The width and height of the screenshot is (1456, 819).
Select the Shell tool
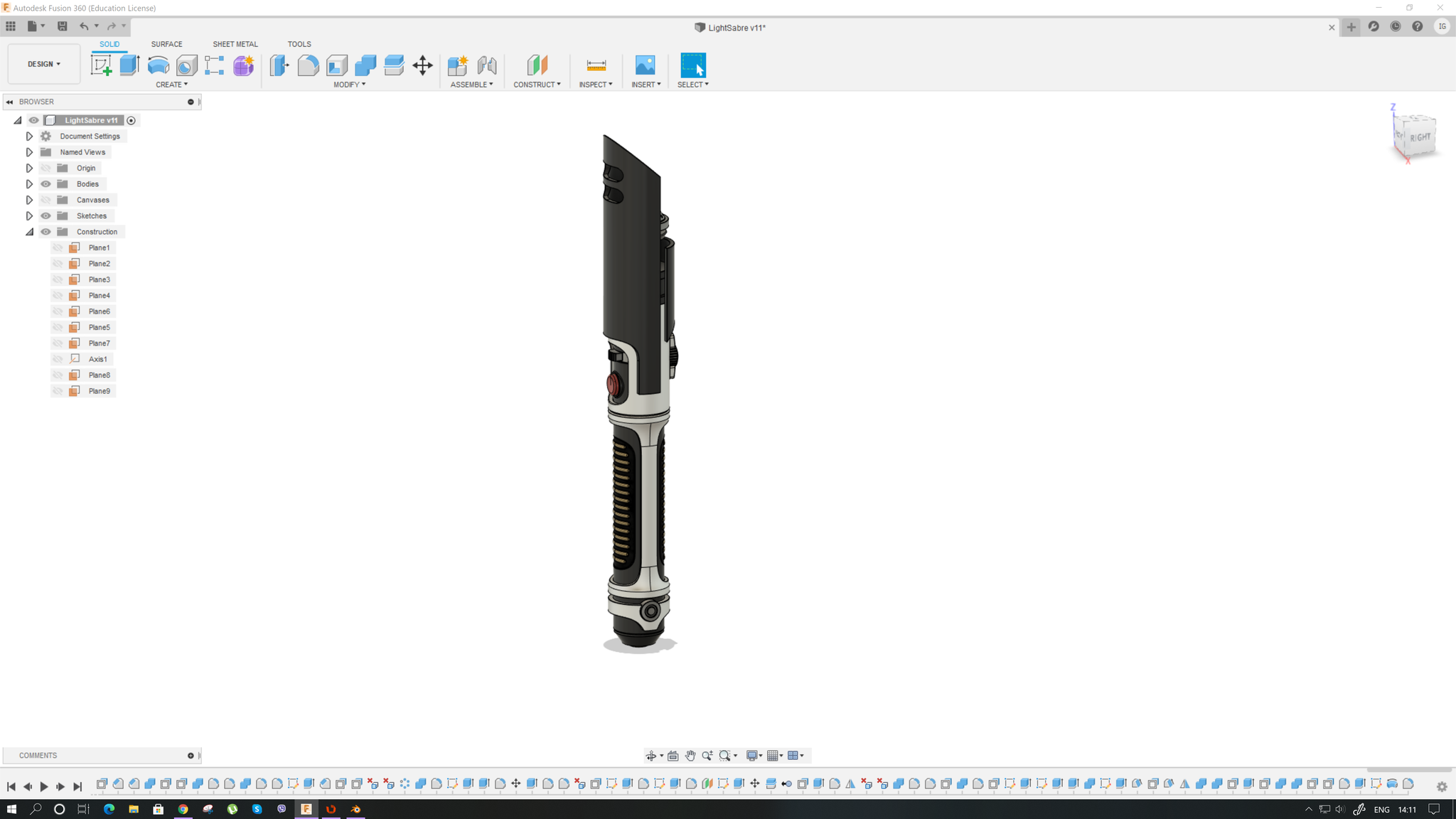tap(337, 65)
